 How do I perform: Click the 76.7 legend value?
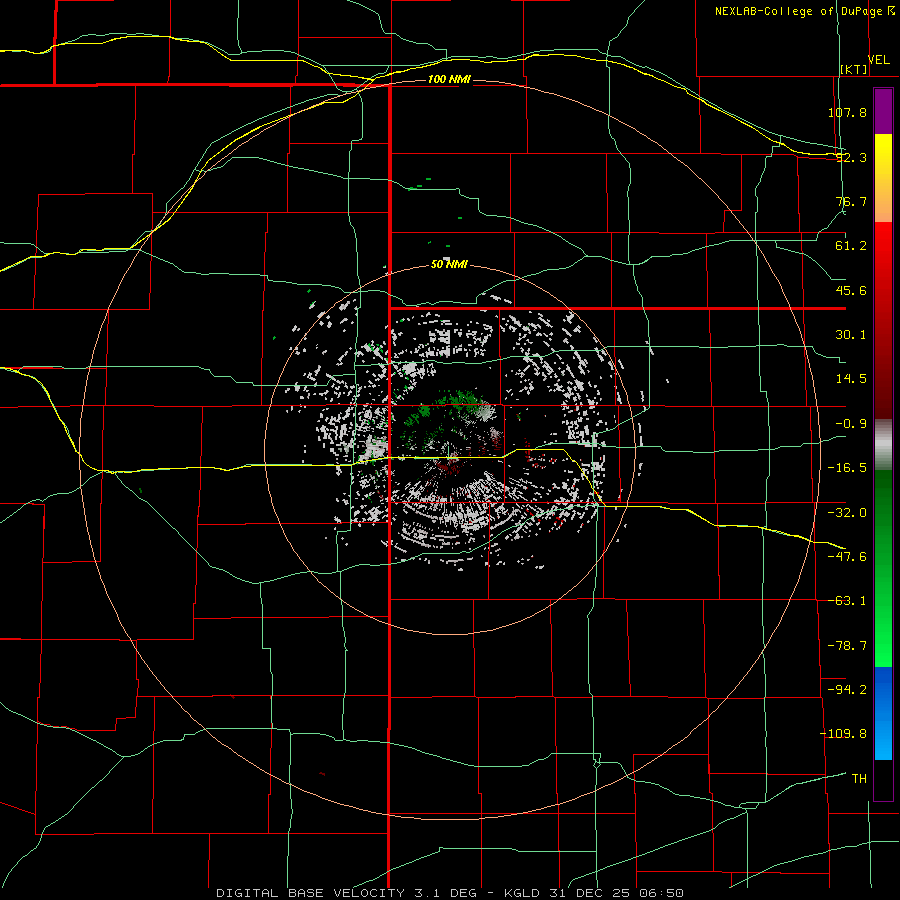coord(851,201)
